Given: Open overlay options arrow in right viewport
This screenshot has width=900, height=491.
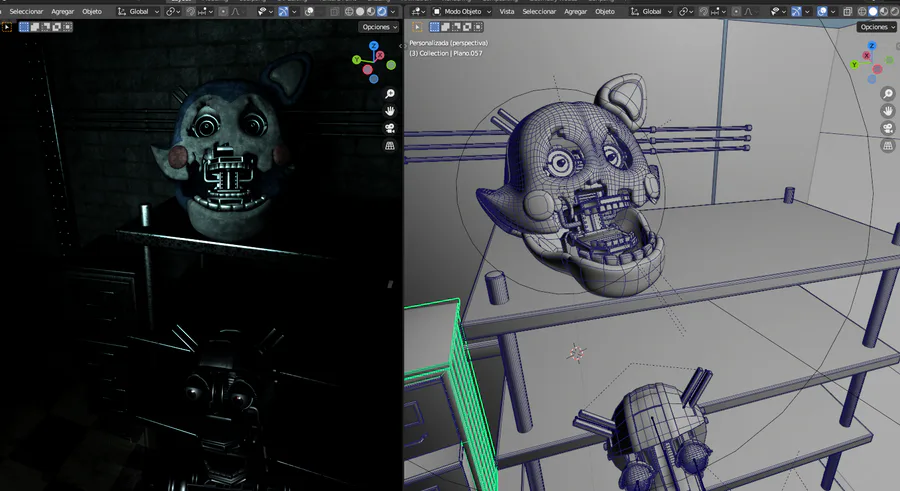Looking at the screenshot, I should pos(833,11).
